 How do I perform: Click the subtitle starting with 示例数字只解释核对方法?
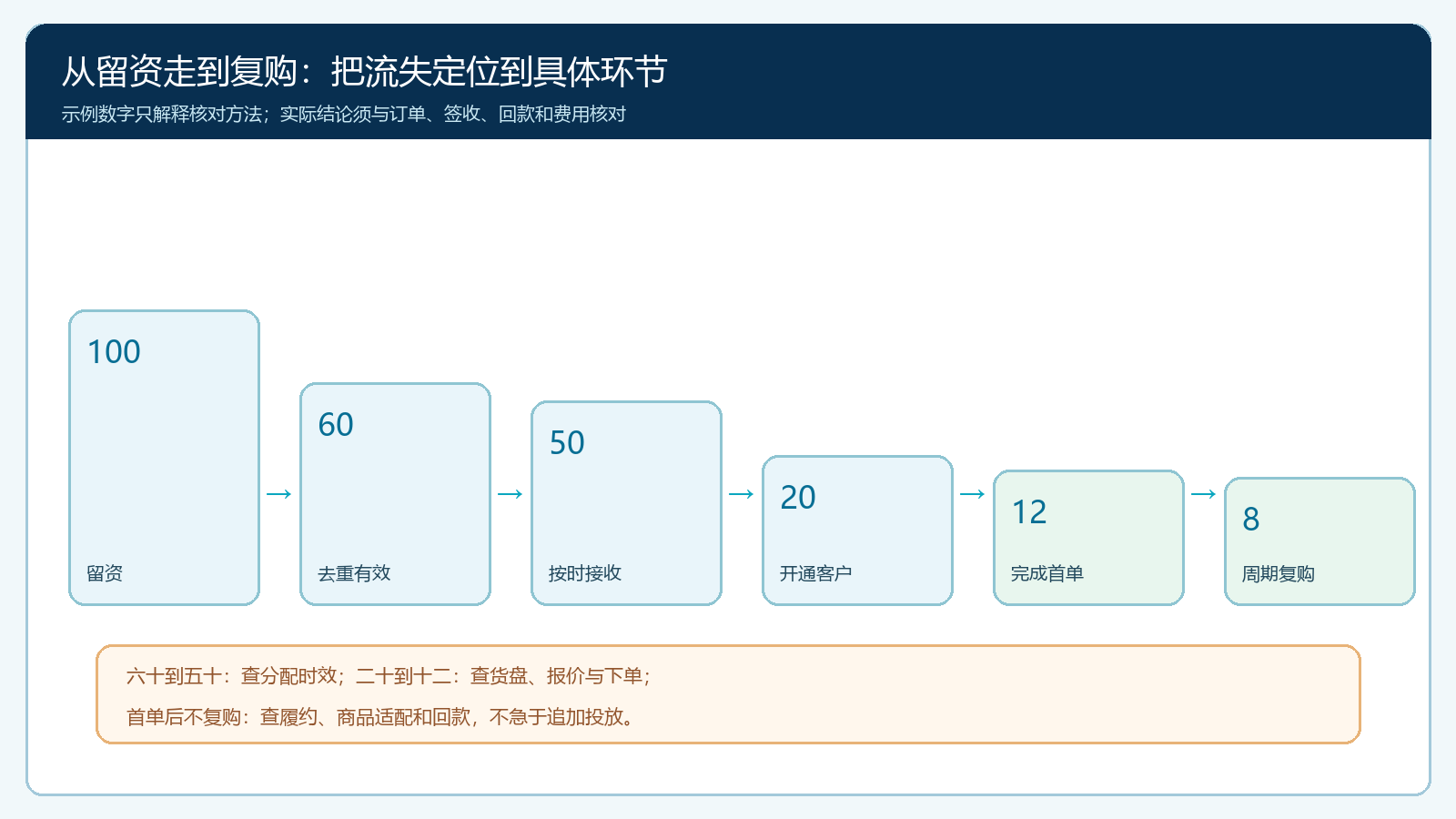[x=344, y=114]
